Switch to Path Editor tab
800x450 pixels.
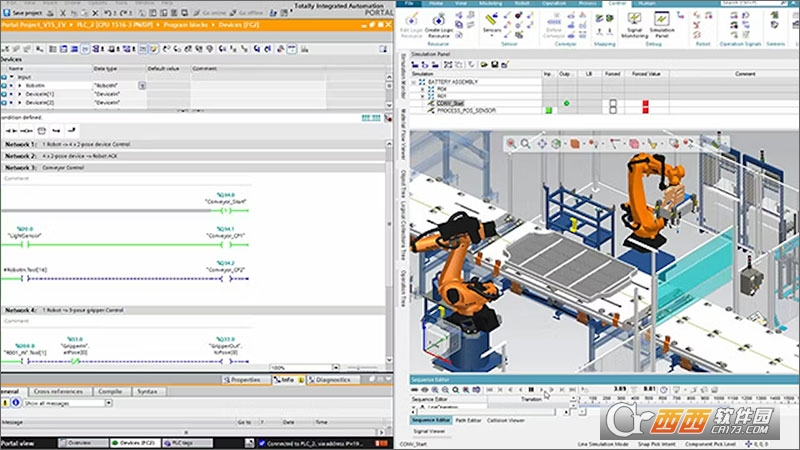[x=468, y=420]
